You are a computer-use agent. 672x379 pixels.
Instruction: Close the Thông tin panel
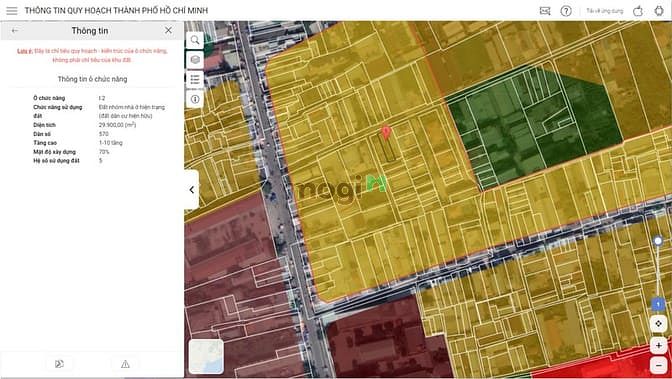pos(168,30)
